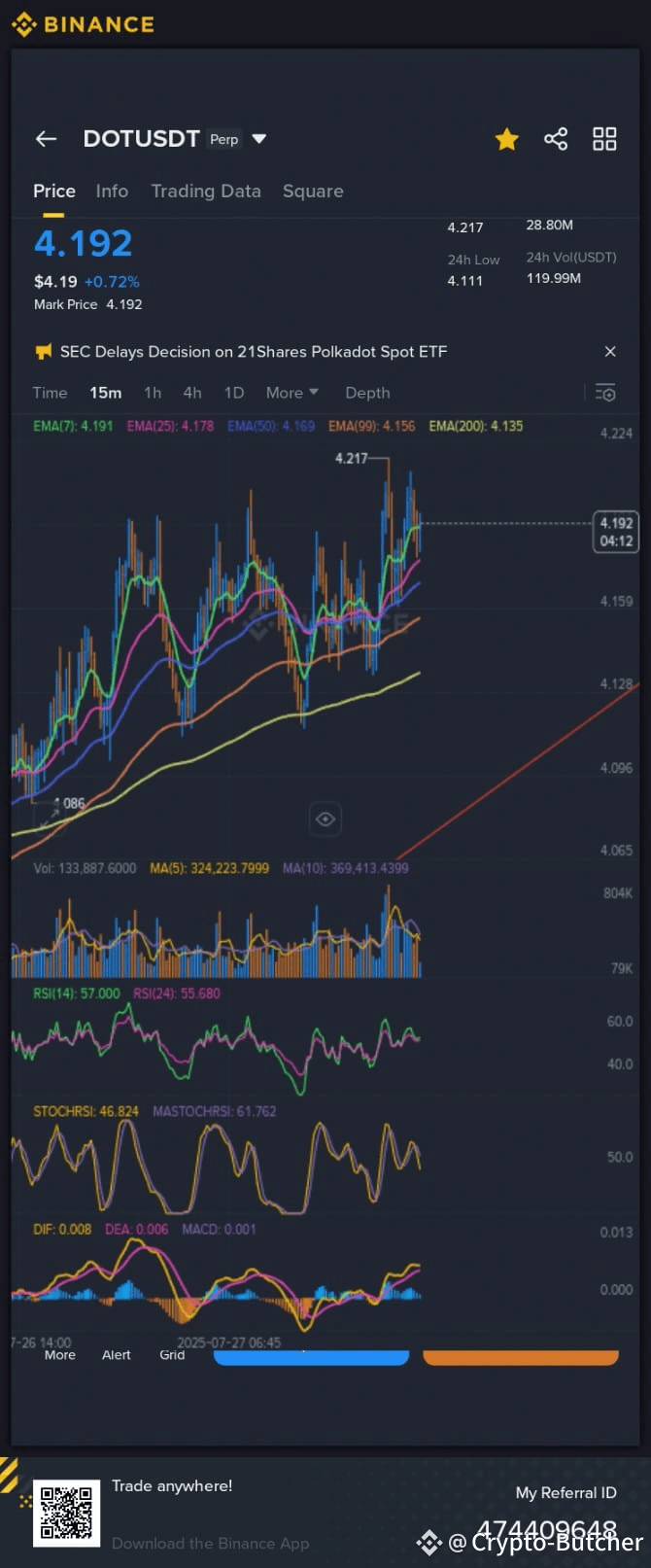Click the current price tag 4.192
651x1568 pixels.
pyautogui.click(x=616, y=532)
